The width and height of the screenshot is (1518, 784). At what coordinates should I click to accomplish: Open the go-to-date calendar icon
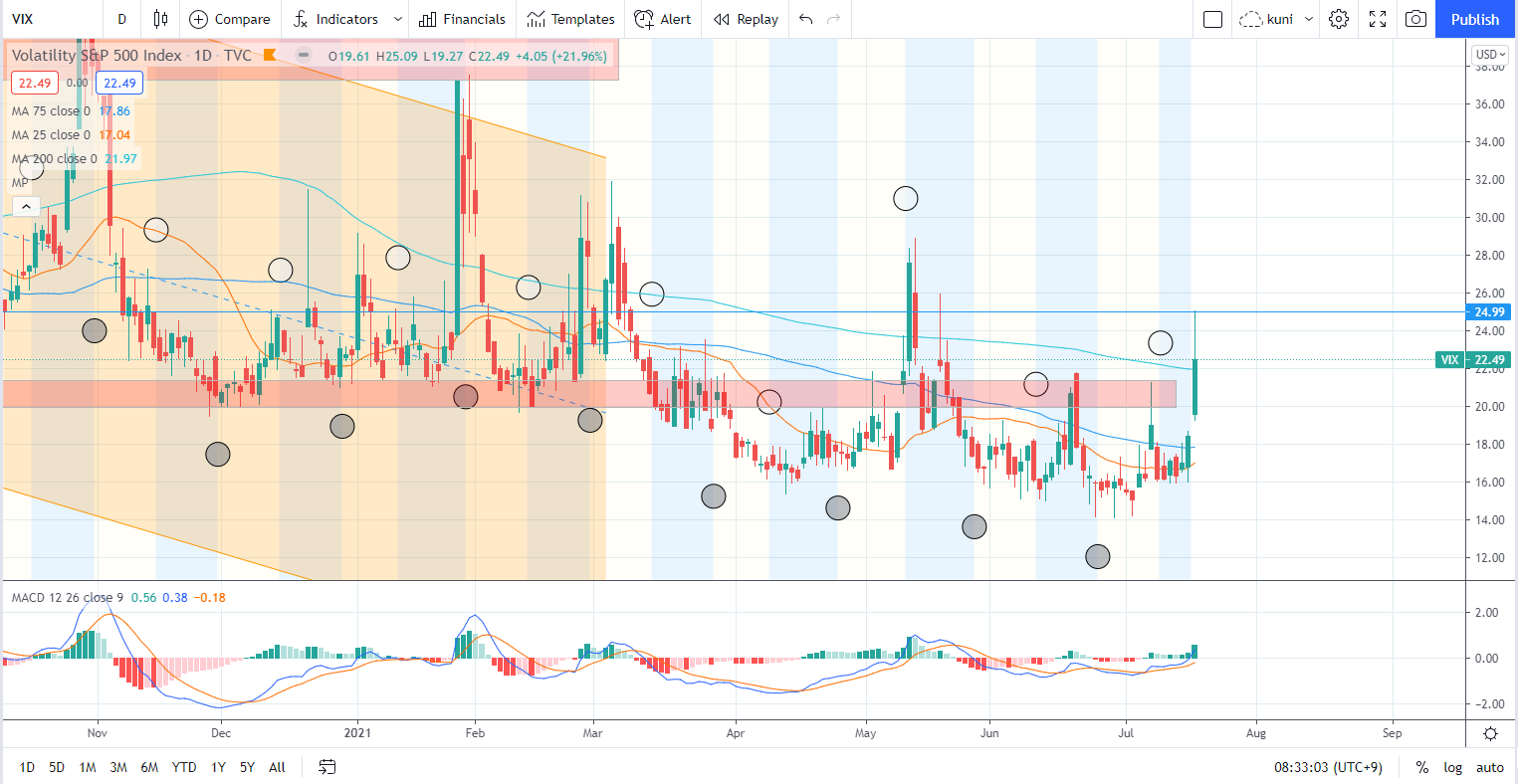click(x=326, y=766)
